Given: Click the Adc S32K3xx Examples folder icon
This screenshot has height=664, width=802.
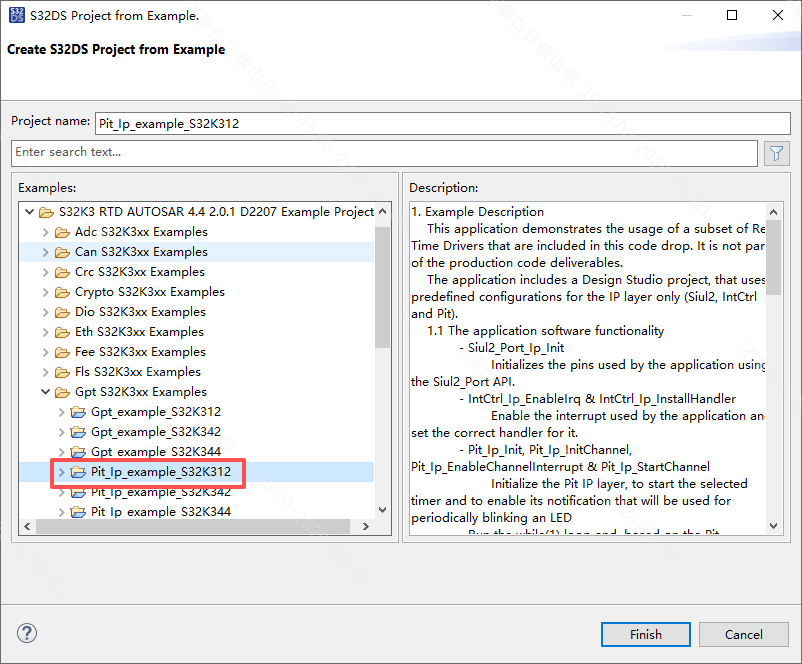Looking at the screenshot, I should coord(62,232).
